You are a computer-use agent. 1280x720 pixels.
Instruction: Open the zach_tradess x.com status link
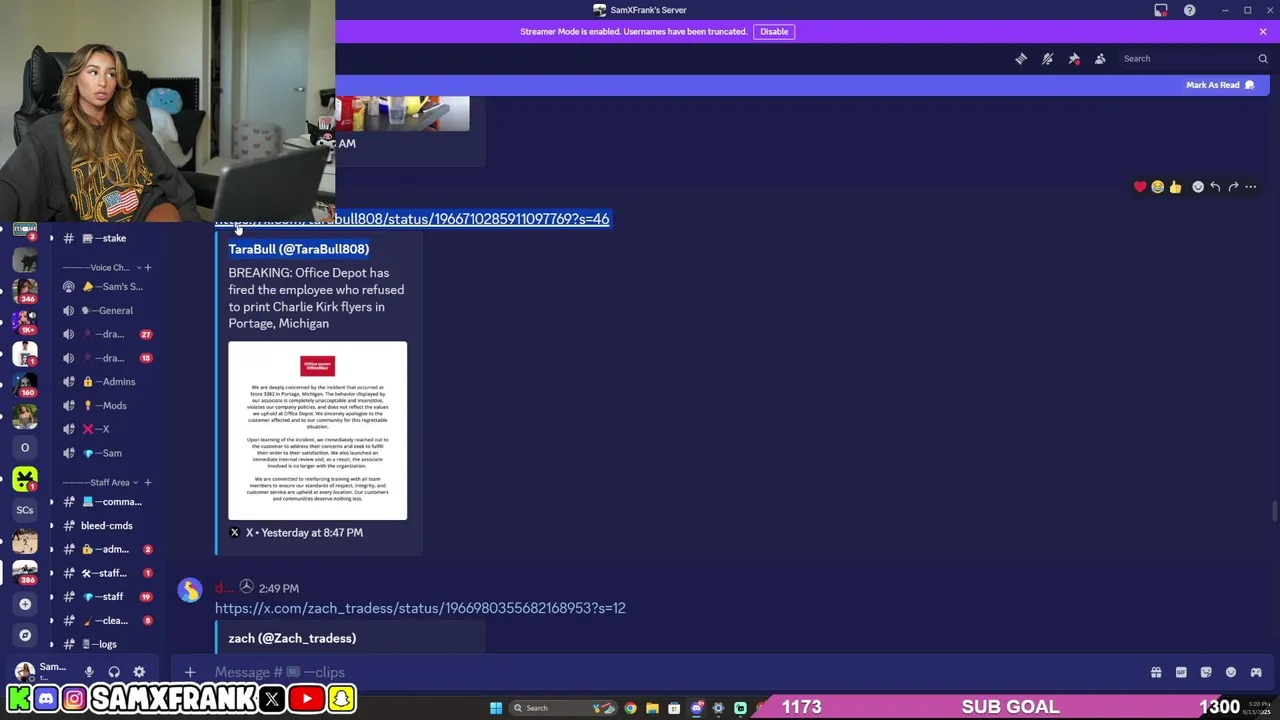tap(420, 608)
